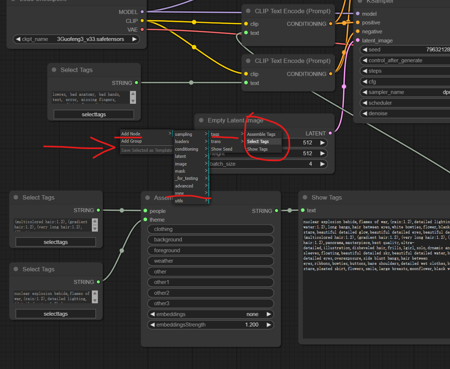This screenshot has height=369, width=450.
Task: Collapse the Empty Latent Image node via its title dot
Action: (201, 120)
